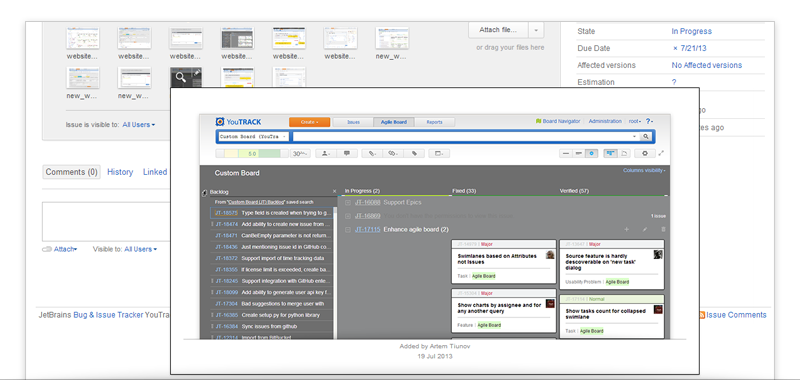
Task: Open the Issue is visible to All Users dropdown
Action: pyautogui.click(x=139, y=124)
